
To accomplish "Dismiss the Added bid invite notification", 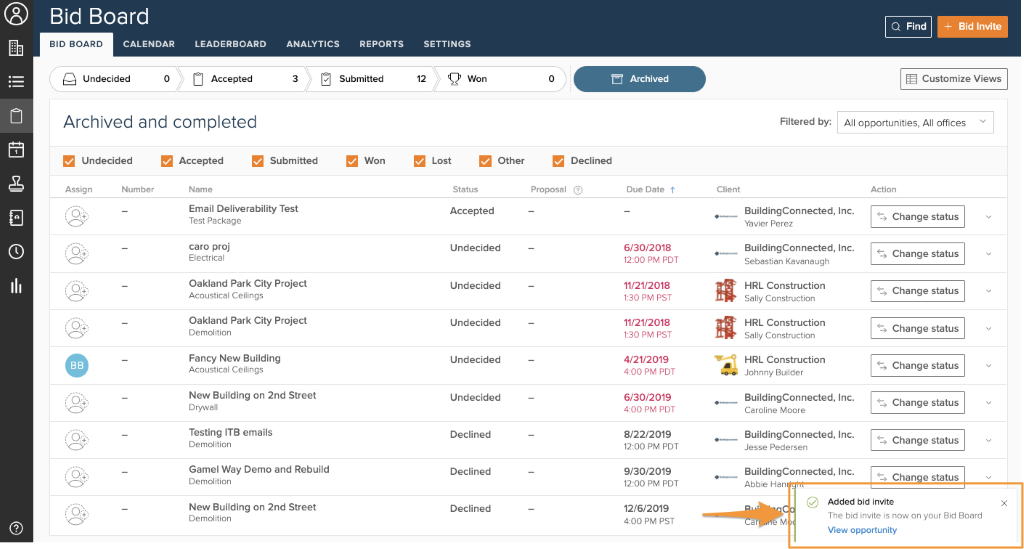I will 1004,503.
